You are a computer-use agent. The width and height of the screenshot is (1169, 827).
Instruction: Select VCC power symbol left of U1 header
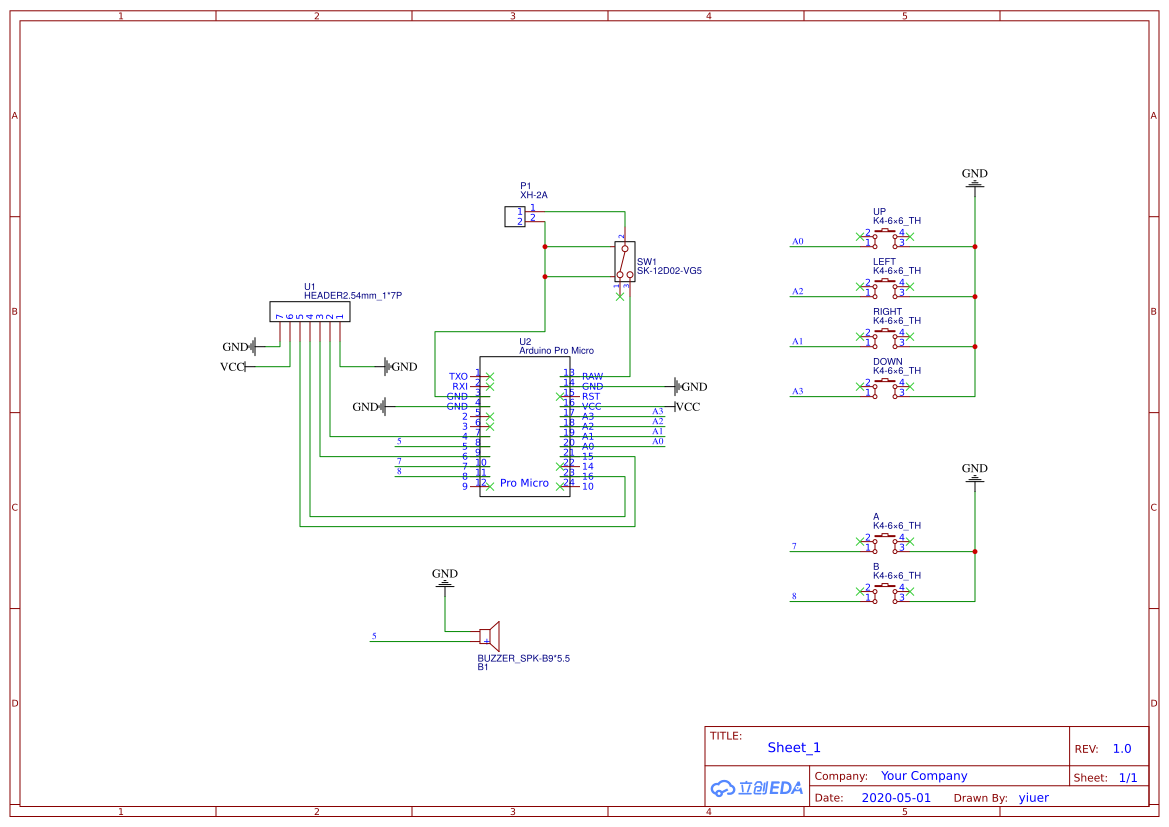[x=237, y=367]
